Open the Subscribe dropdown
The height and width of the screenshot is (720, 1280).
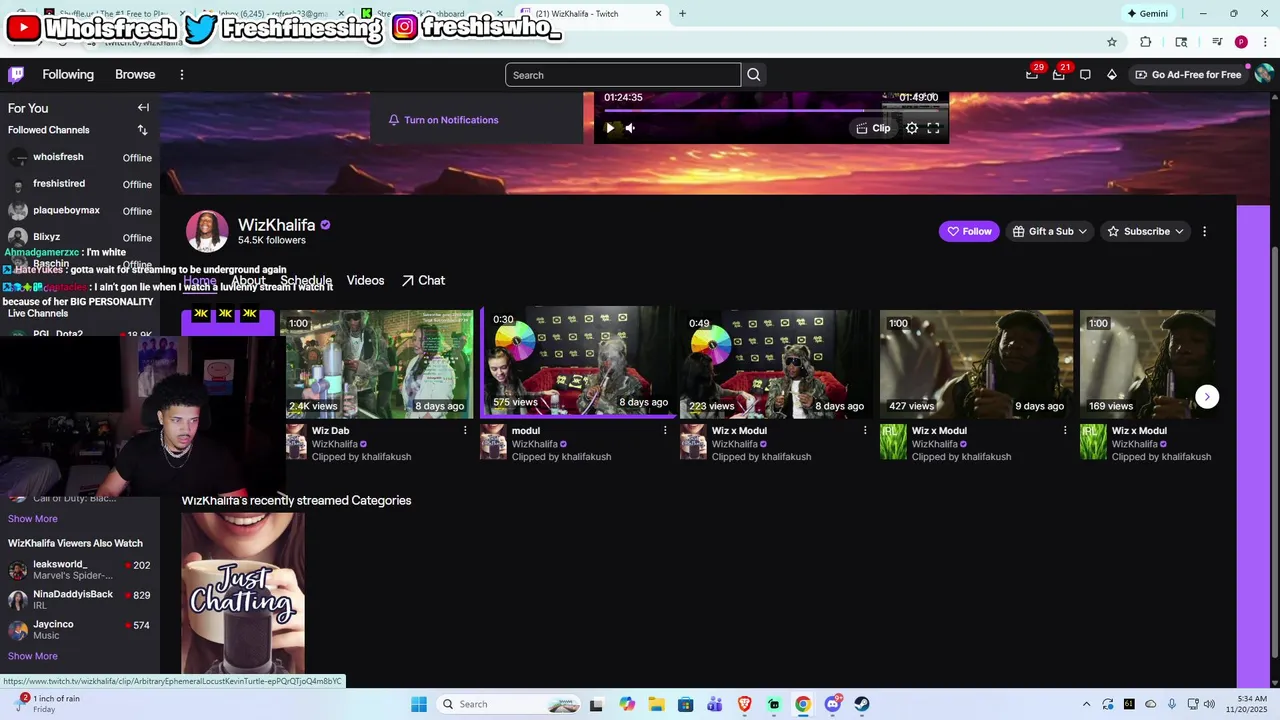point(1146,231)
